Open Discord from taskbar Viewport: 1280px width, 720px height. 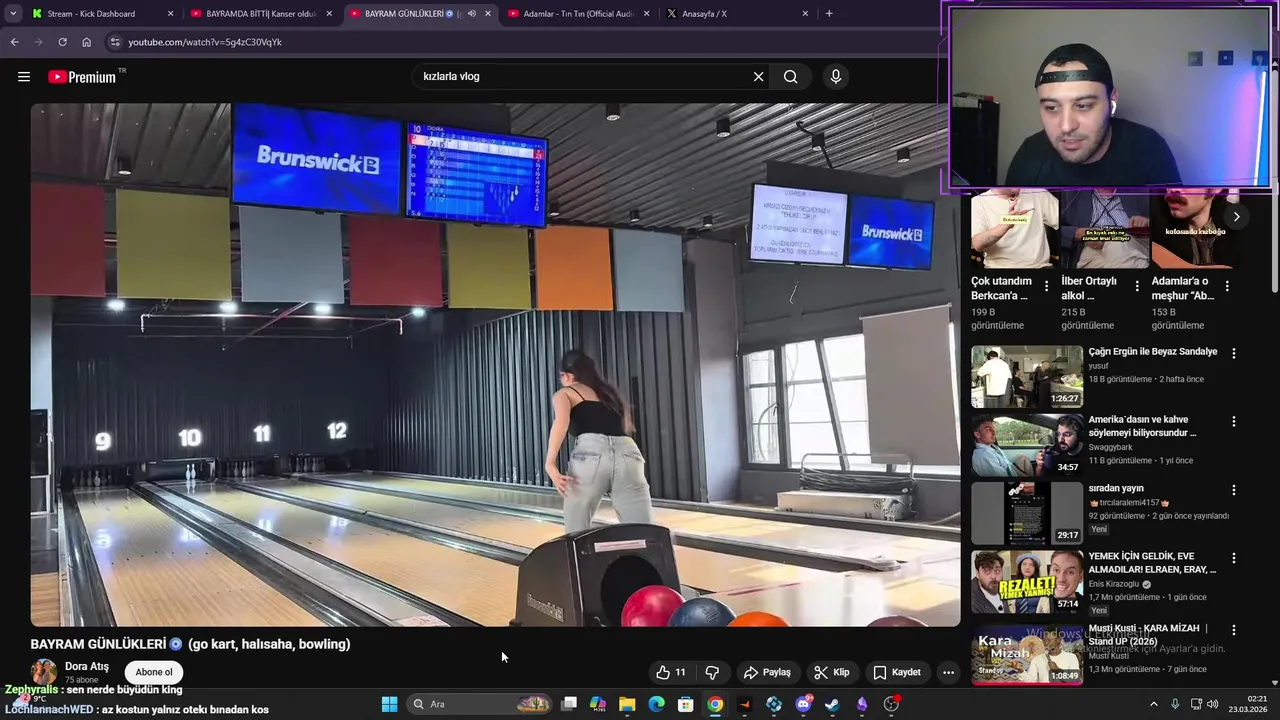click(x=803, y=704)
